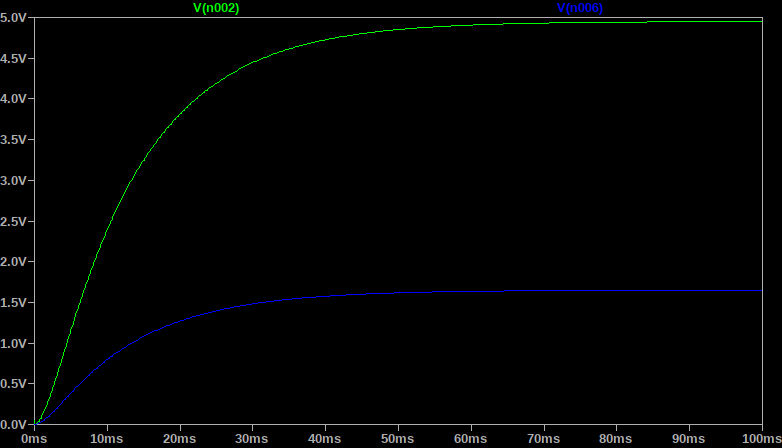Click the 2.5V vertical axis label
Viewport: 782px width, 448px height.
tap(13, 222)
